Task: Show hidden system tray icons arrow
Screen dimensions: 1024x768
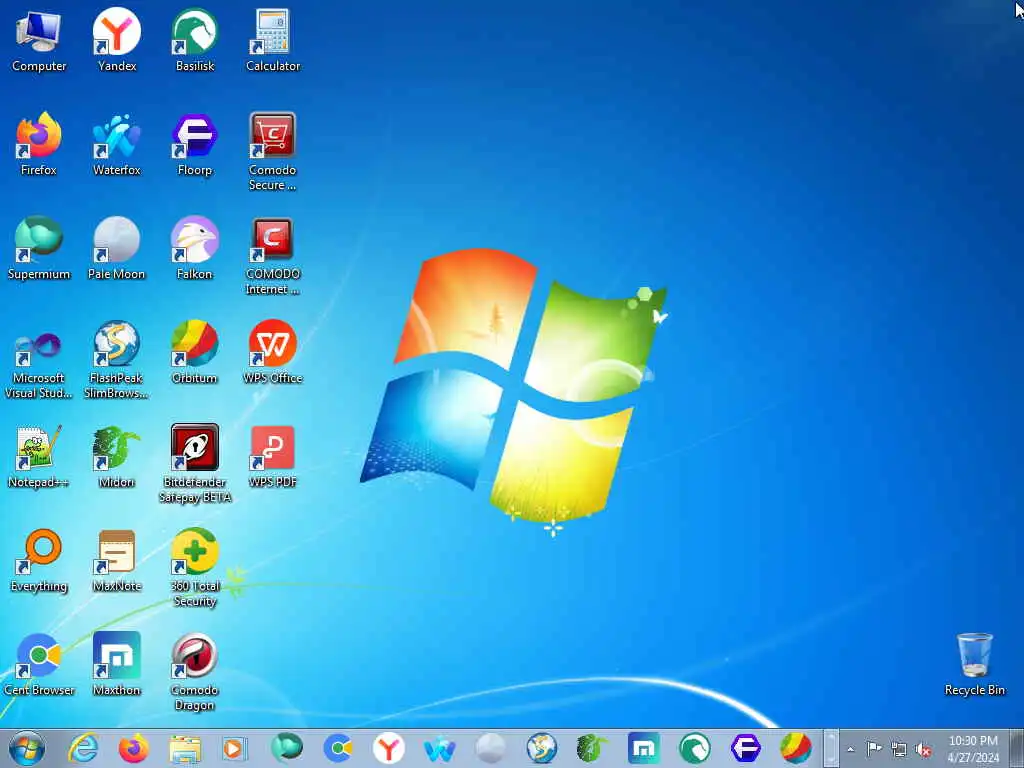Action: pyautogui.click(x=850, y=749)
